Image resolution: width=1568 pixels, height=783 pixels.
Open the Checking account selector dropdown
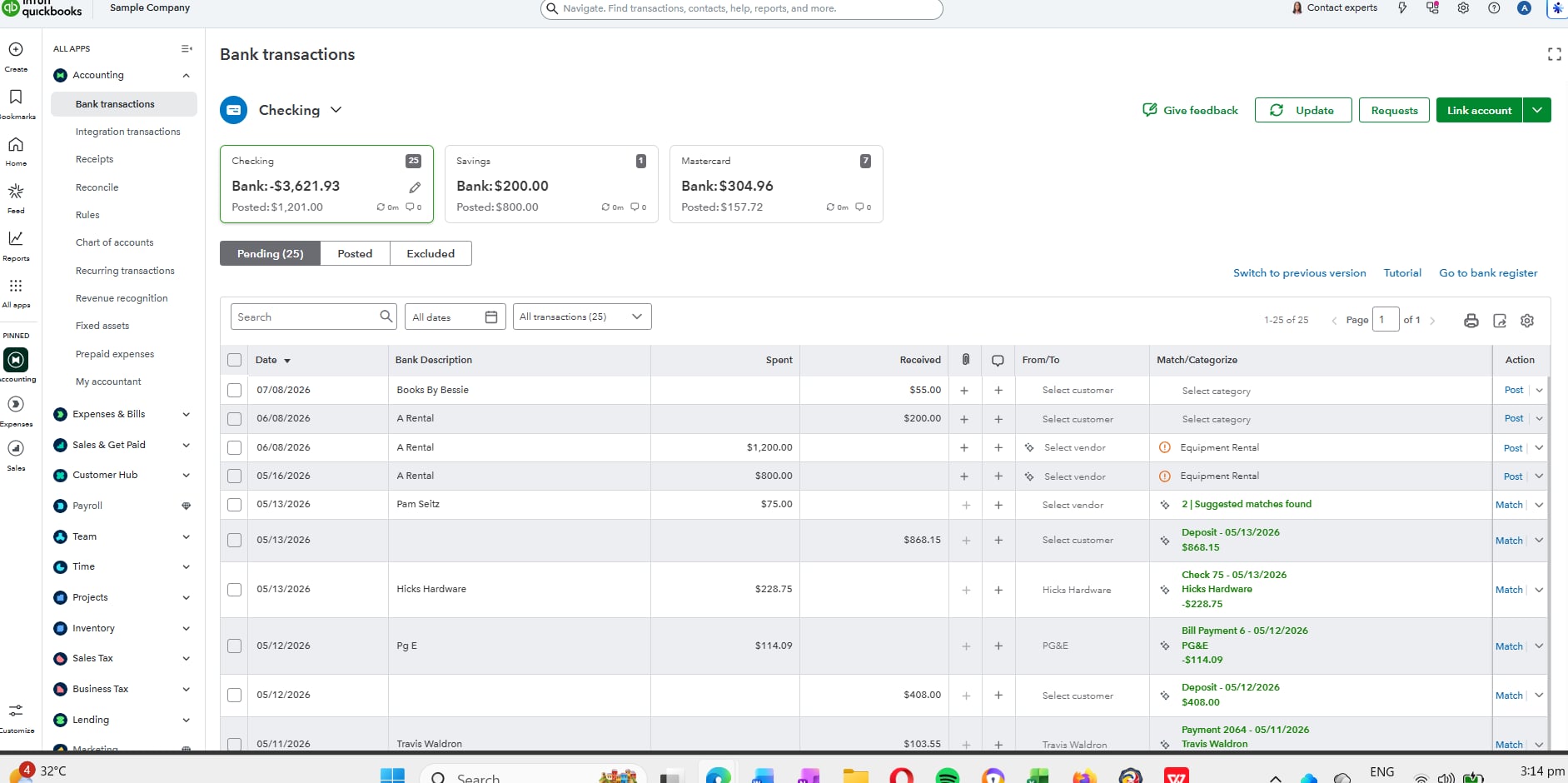[336, 110]
